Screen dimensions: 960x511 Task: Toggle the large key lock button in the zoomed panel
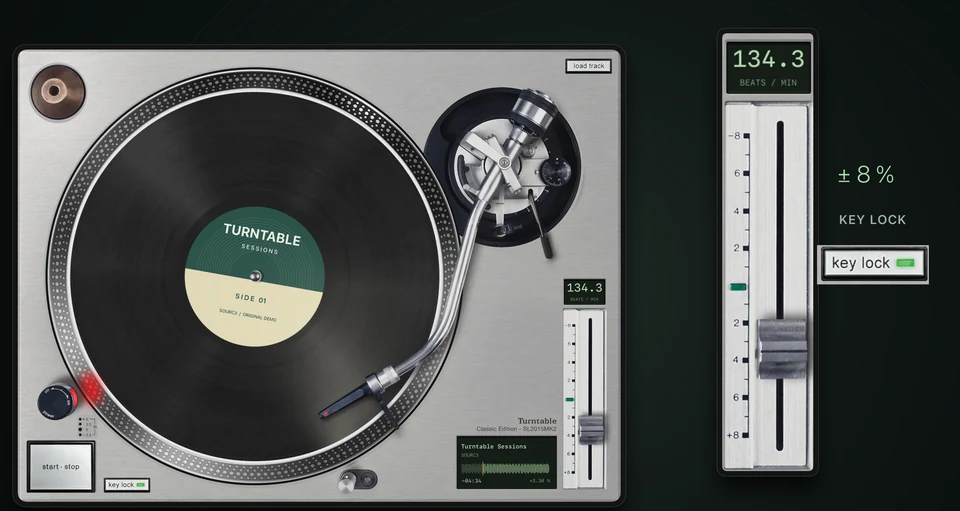point(873,264)
